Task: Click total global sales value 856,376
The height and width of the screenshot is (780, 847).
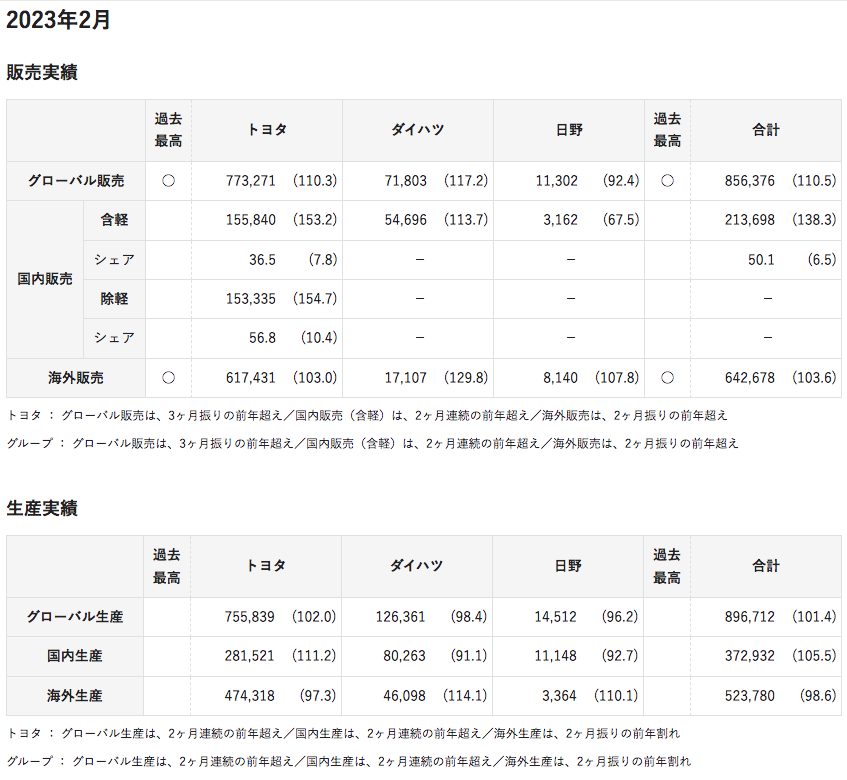Action: pyautogui.click(x=750, y=180)
